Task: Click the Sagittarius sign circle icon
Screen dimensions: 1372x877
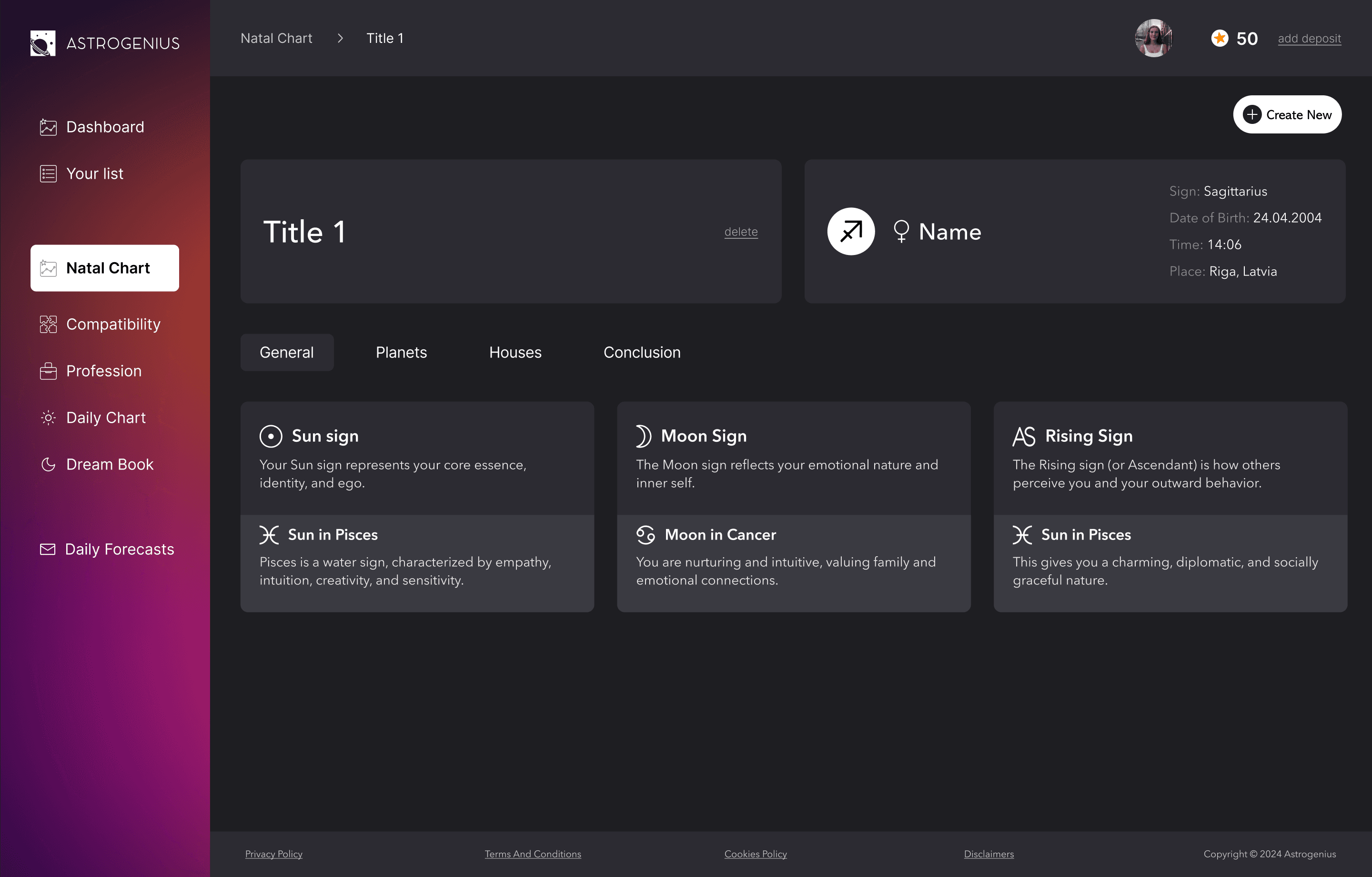Action: [x=851, y=232]
